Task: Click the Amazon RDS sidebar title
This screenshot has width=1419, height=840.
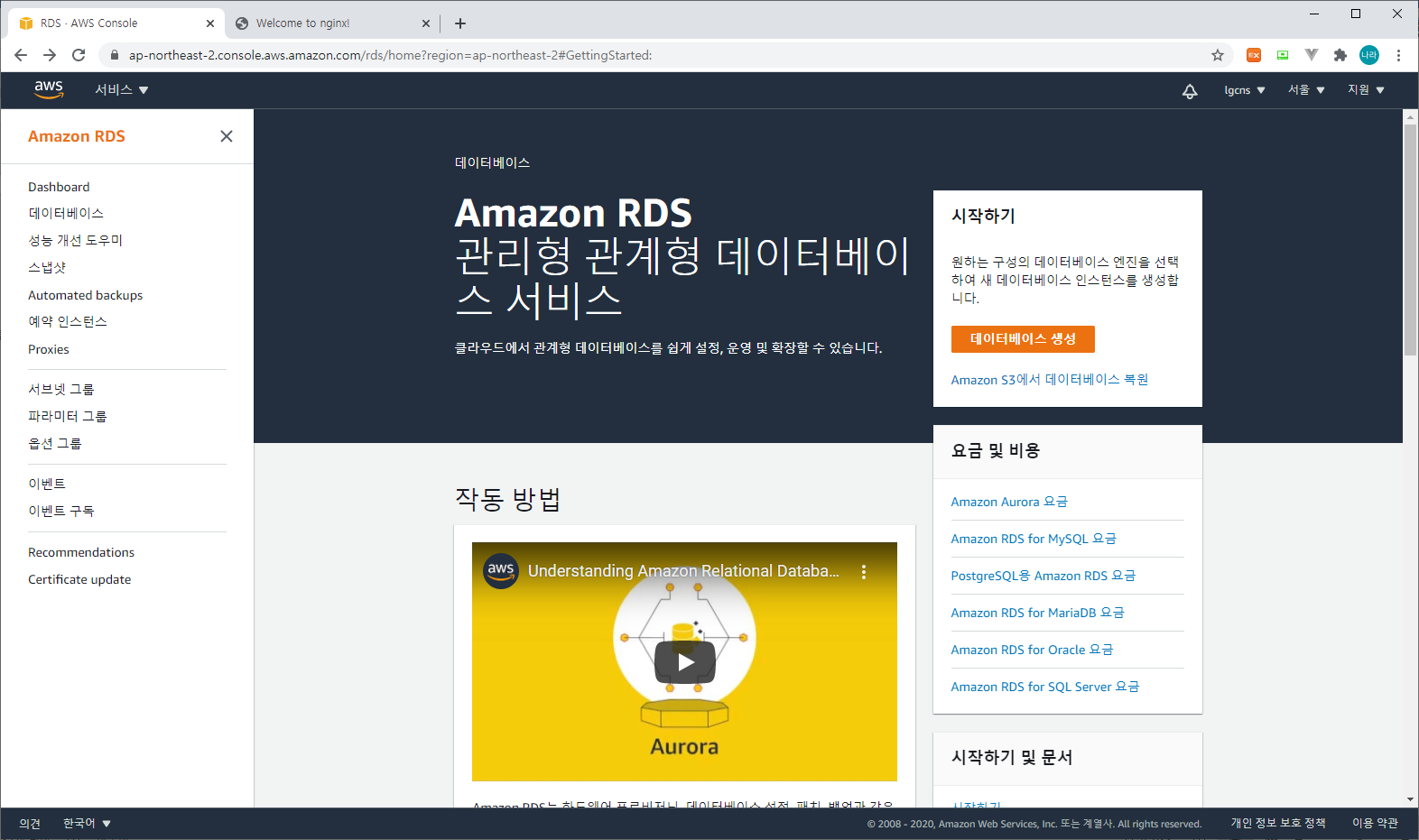Action: [x=77, y=136]
